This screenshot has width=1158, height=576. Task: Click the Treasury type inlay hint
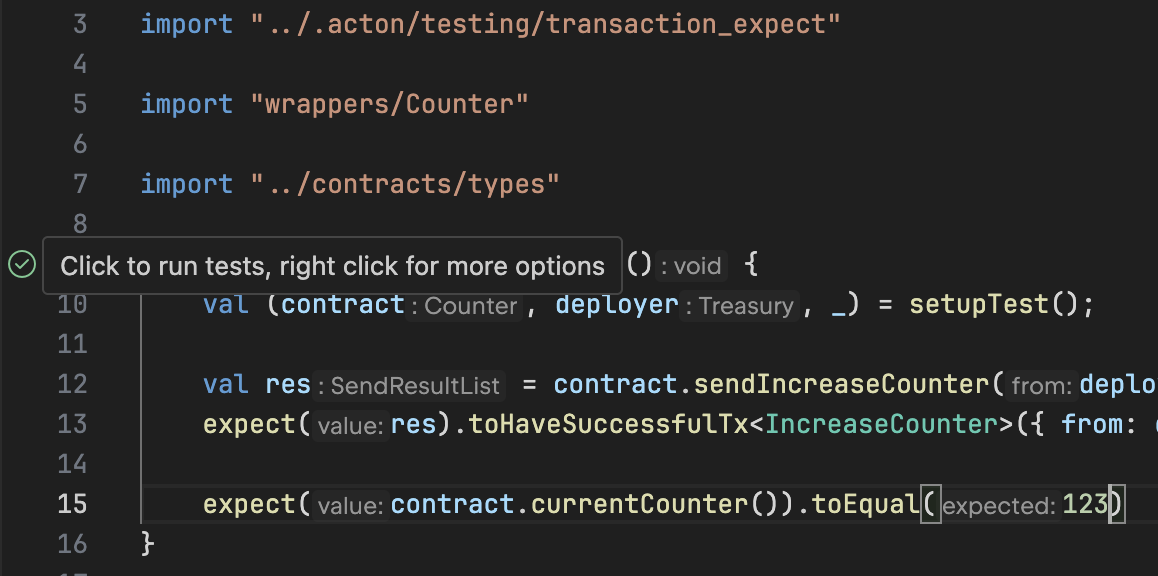pos(746,305)
